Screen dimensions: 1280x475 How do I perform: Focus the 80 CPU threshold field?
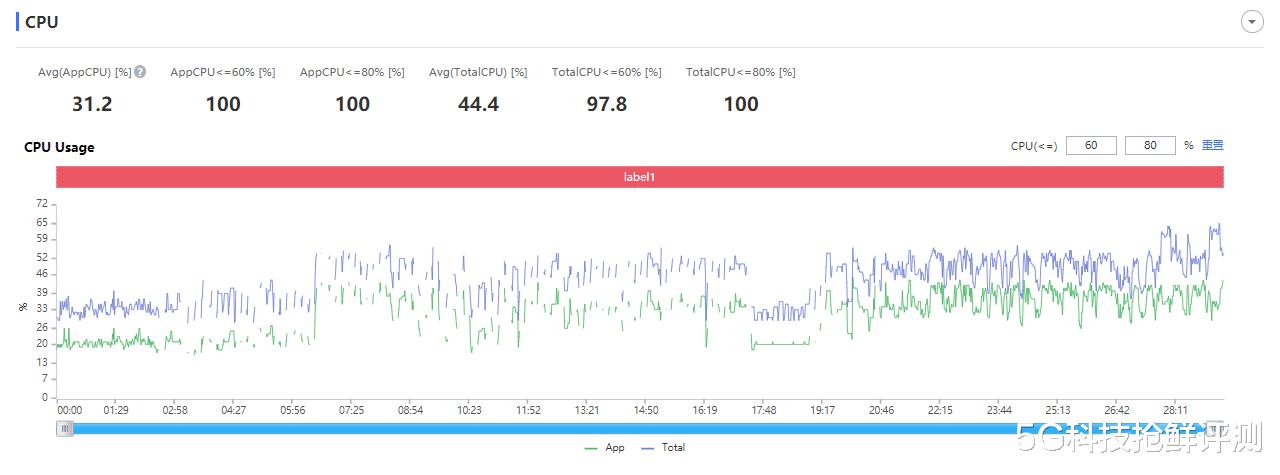[x=1150, y=146]
